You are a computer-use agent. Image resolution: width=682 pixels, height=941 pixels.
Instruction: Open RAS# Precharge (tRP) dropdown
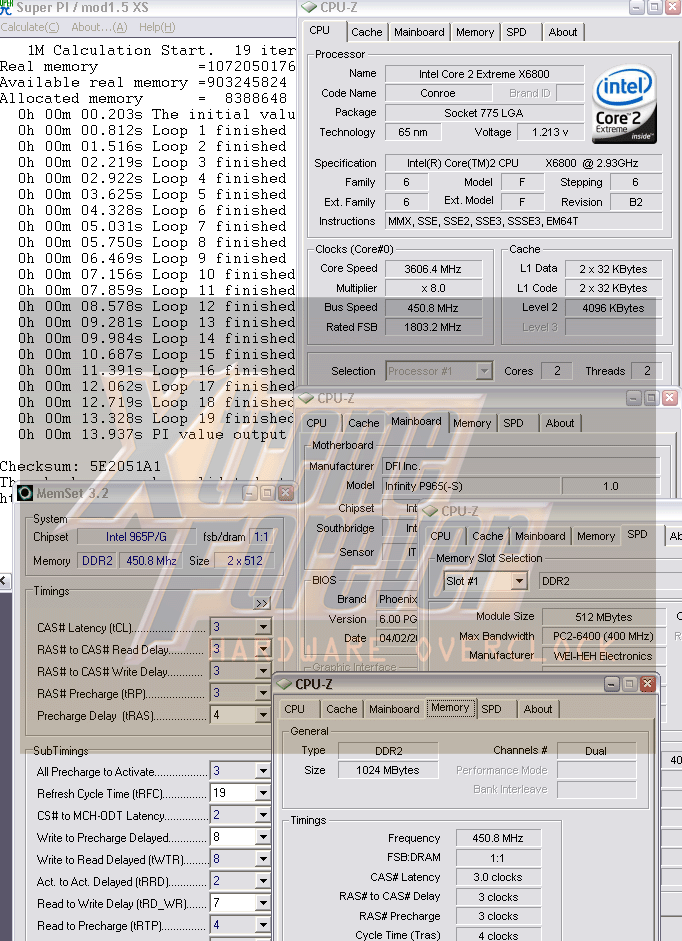(x=263, y=693)
